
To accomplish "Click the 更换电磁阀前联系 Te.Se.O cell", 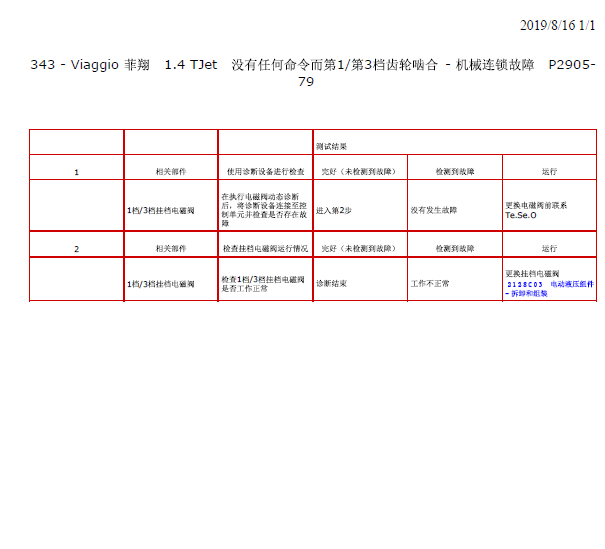I will (x=549, y=206).
